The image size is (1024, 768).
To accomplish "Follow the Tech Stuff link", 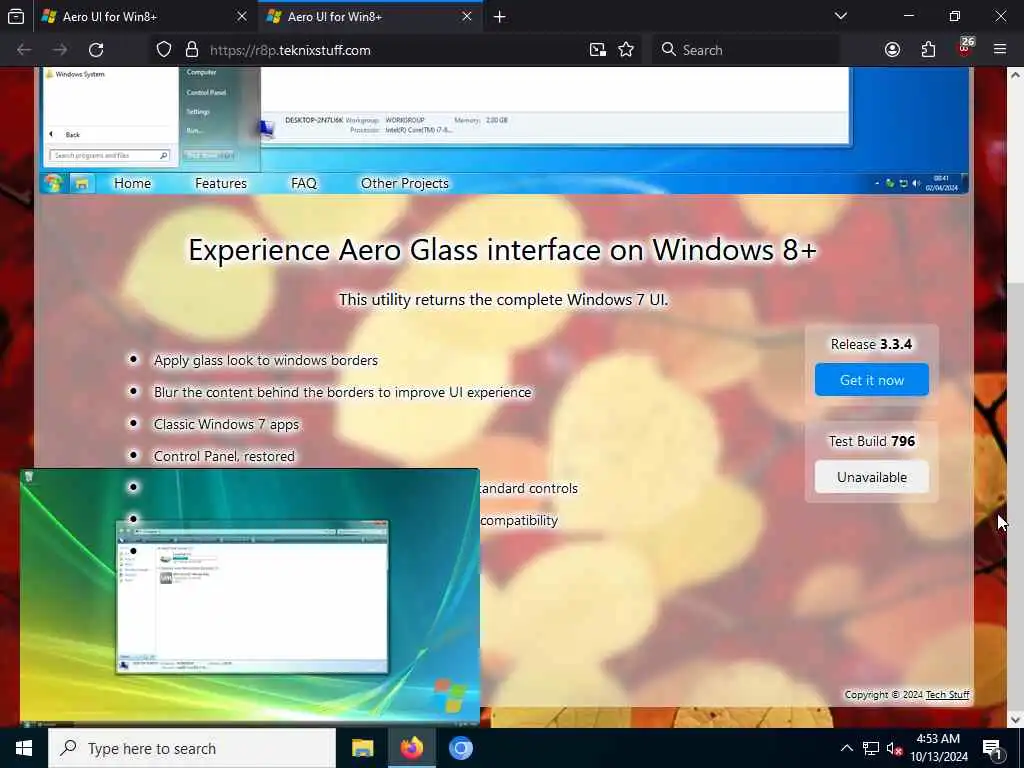I will coord(947,695).
